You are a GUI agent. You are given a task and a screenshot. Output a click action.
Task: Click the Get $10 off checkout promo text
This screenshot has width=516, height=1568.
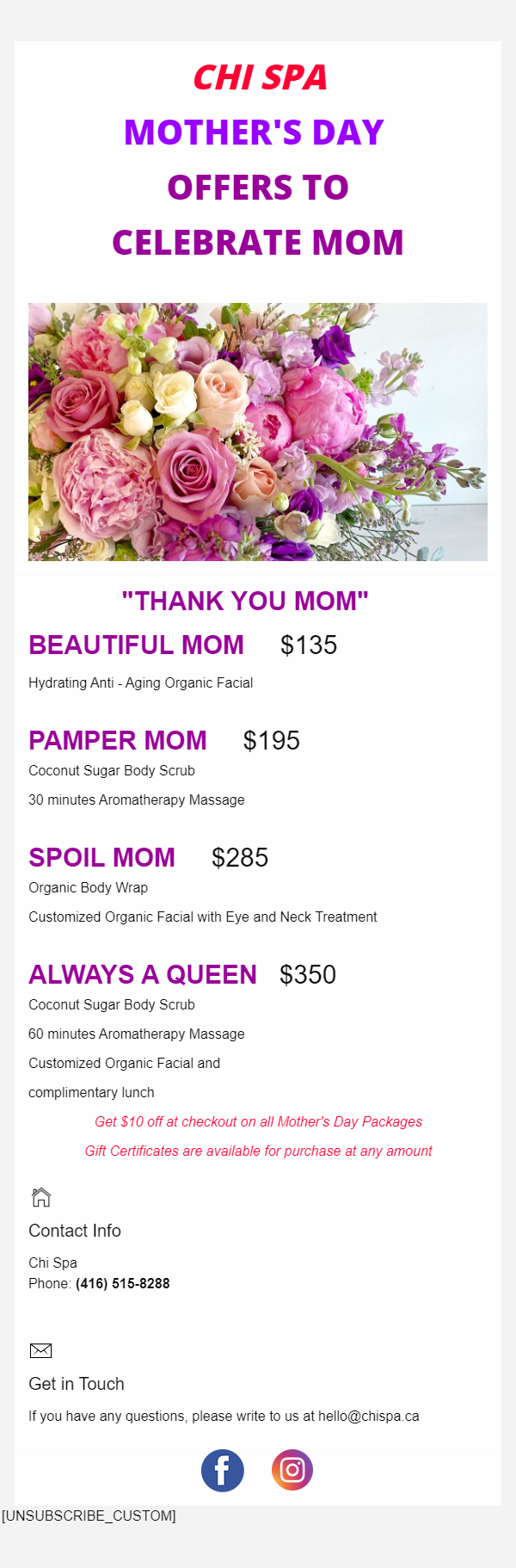[x=258, y=1122]
